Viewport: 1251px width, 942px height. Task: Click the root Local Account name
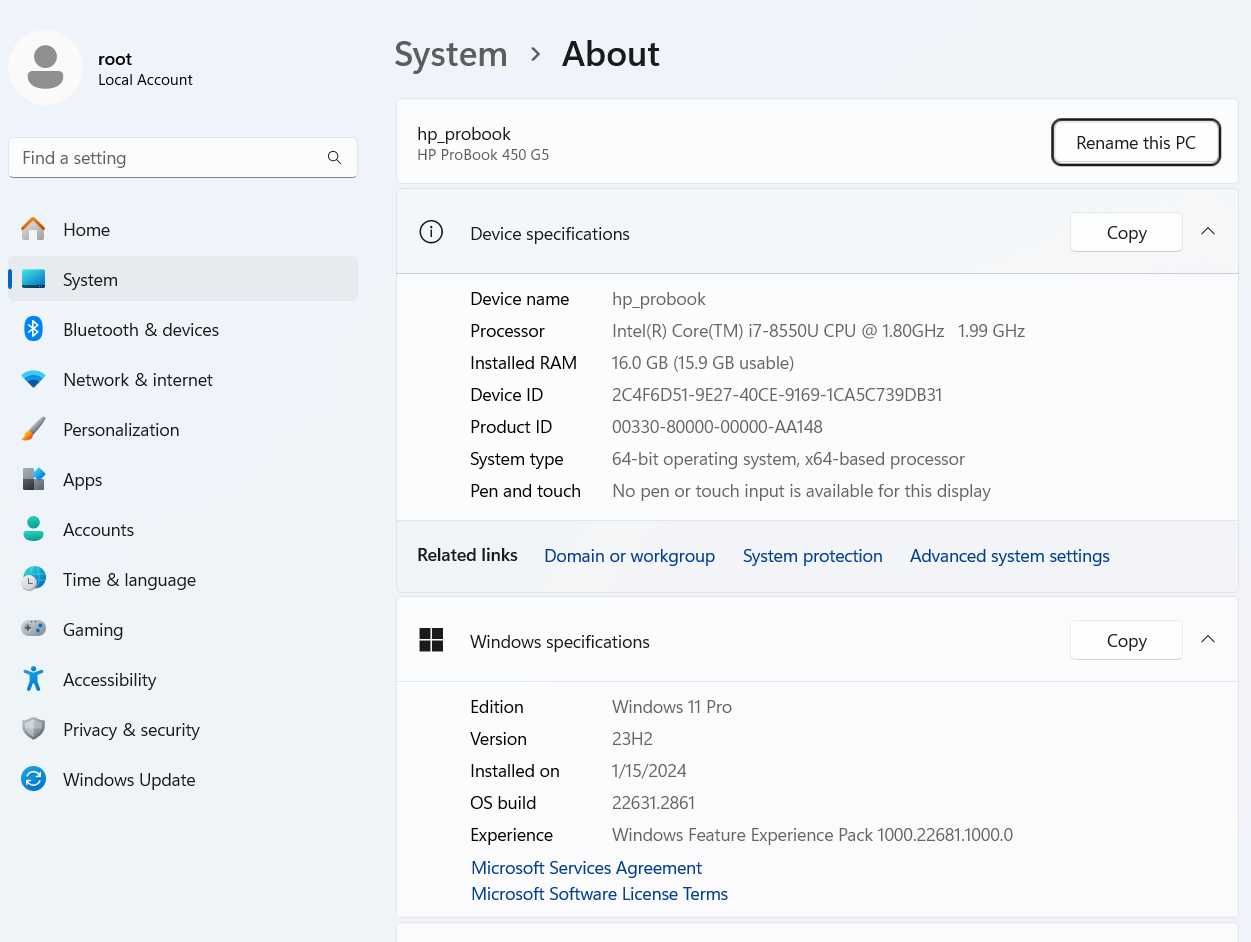click(145, 69)
